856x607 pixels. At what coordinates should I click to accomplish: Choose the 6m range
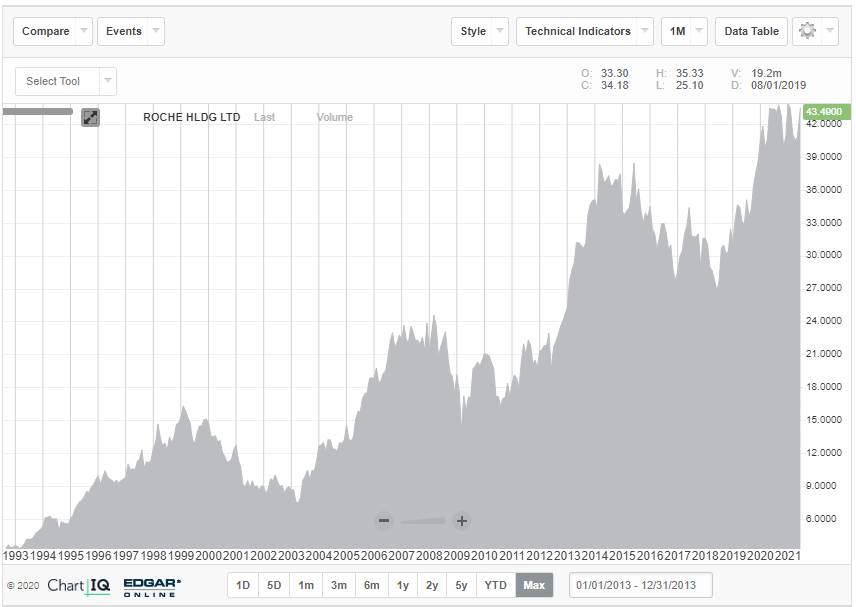click(372, 585)
